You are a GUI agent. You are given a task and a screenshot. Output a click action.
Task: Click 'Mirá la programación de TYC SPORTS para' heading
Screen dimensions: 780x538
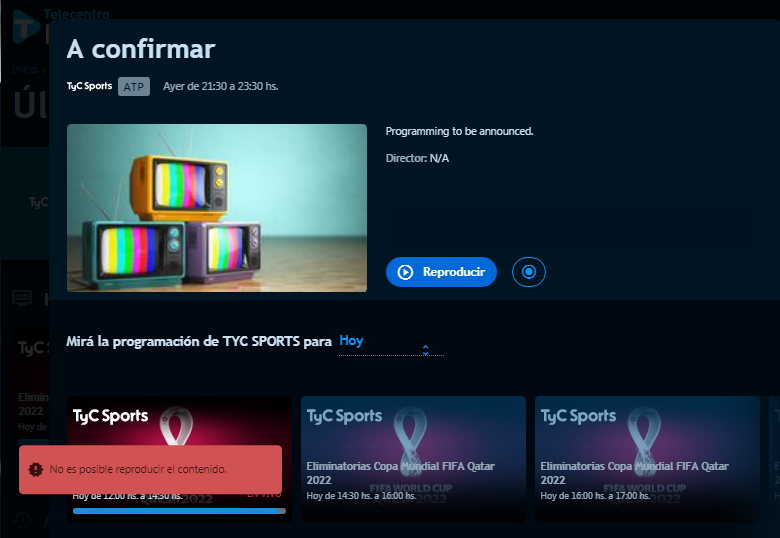pos(199,341)
